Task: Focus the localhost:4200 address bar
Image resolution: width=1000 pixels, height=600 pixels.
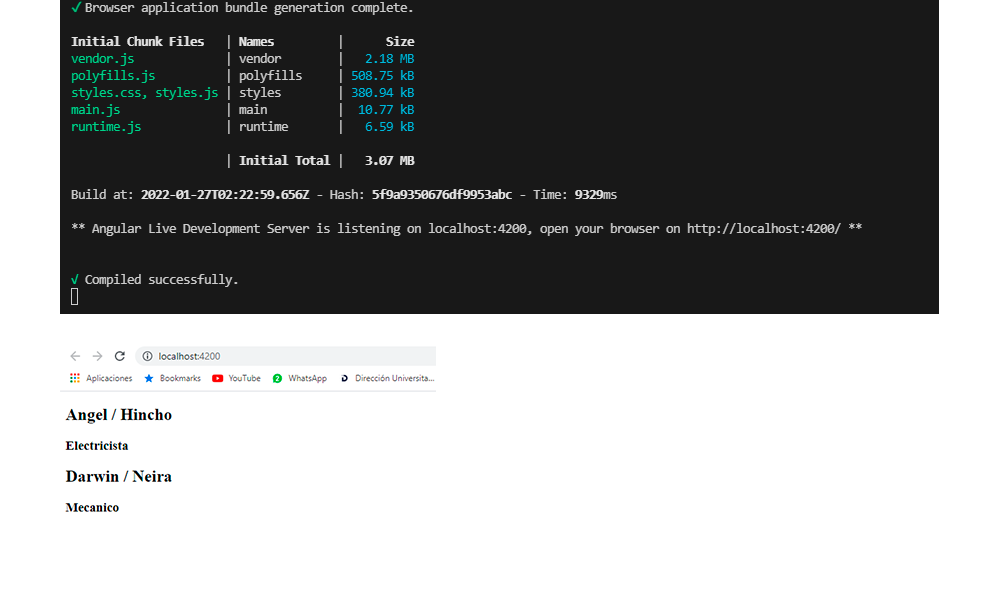Action: 286,356
